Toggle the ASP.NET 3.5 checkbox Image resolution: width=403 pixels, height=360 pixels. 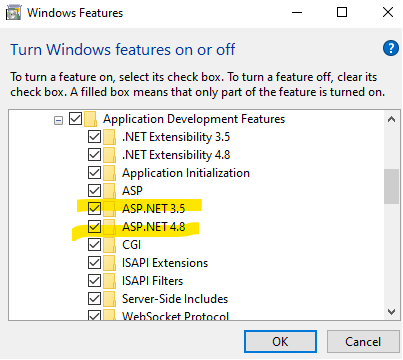tap(94, 208)
